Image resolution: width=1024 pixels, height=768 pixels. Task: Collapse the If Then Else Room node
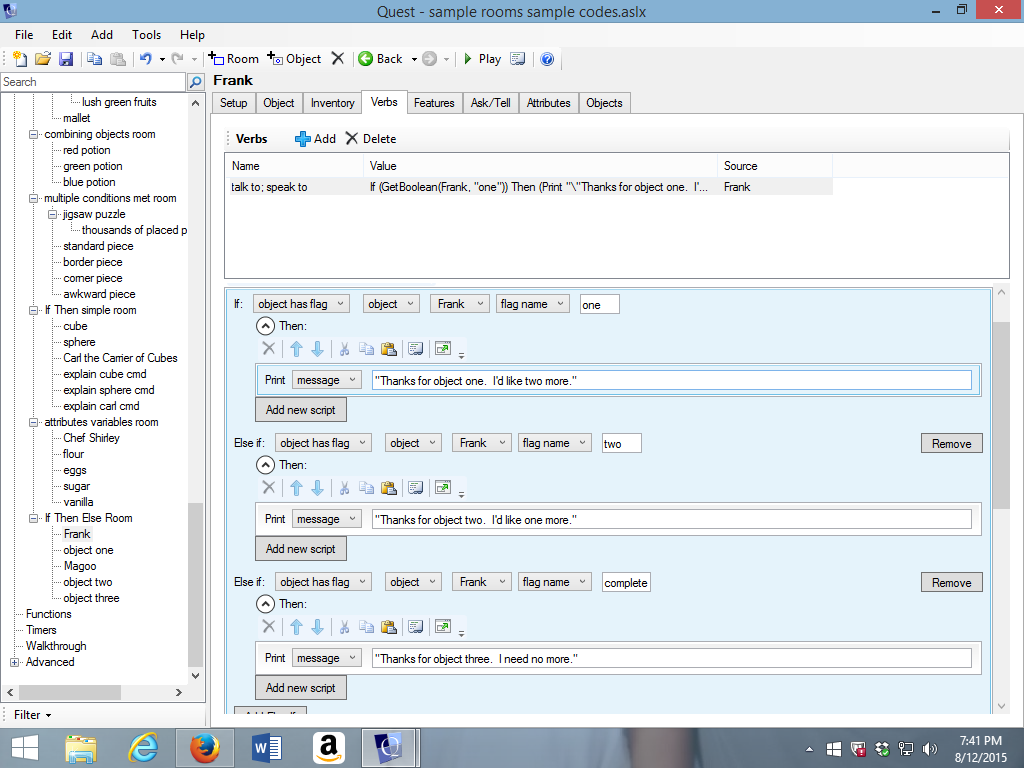33,519
